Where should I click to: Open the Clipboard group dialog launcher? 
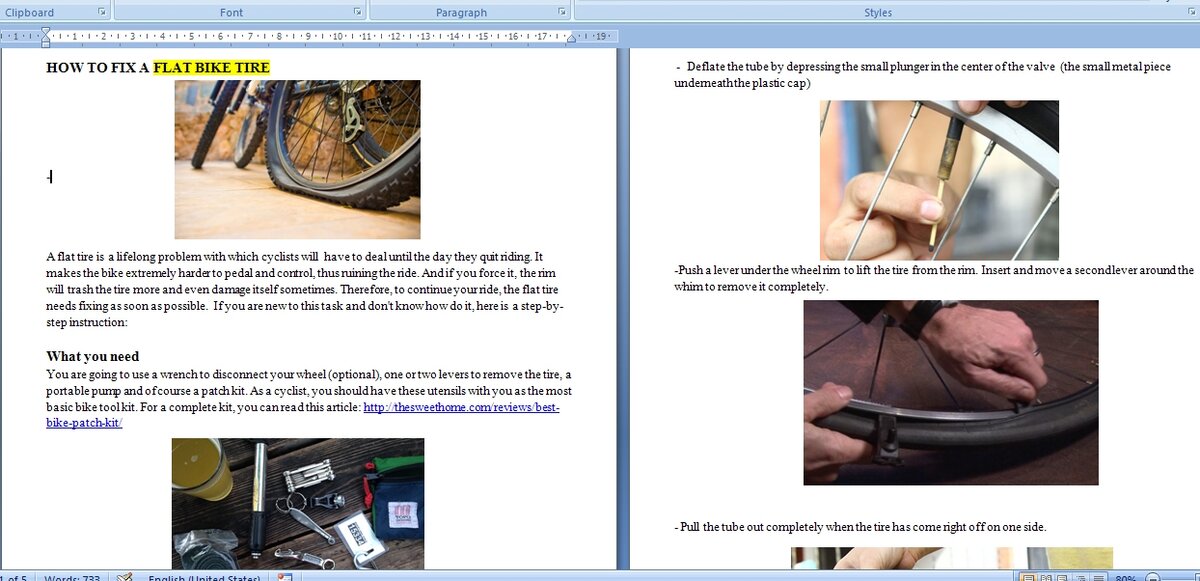(102, 12)
